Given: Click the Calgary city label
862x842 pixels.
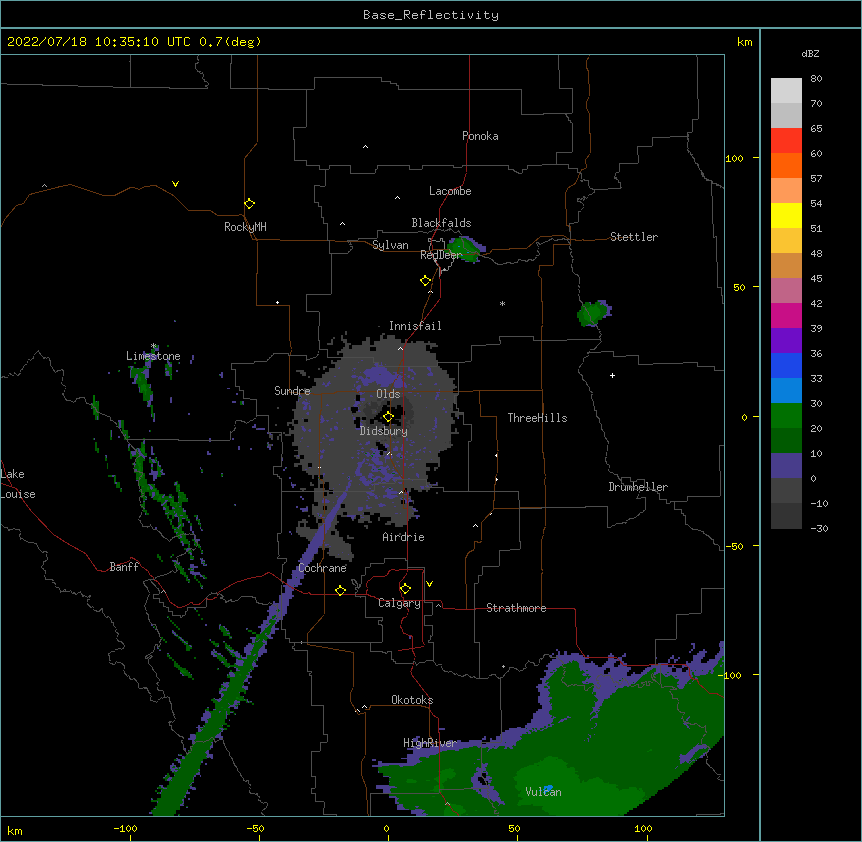Looking at the screenshot, I should point(399,603).
